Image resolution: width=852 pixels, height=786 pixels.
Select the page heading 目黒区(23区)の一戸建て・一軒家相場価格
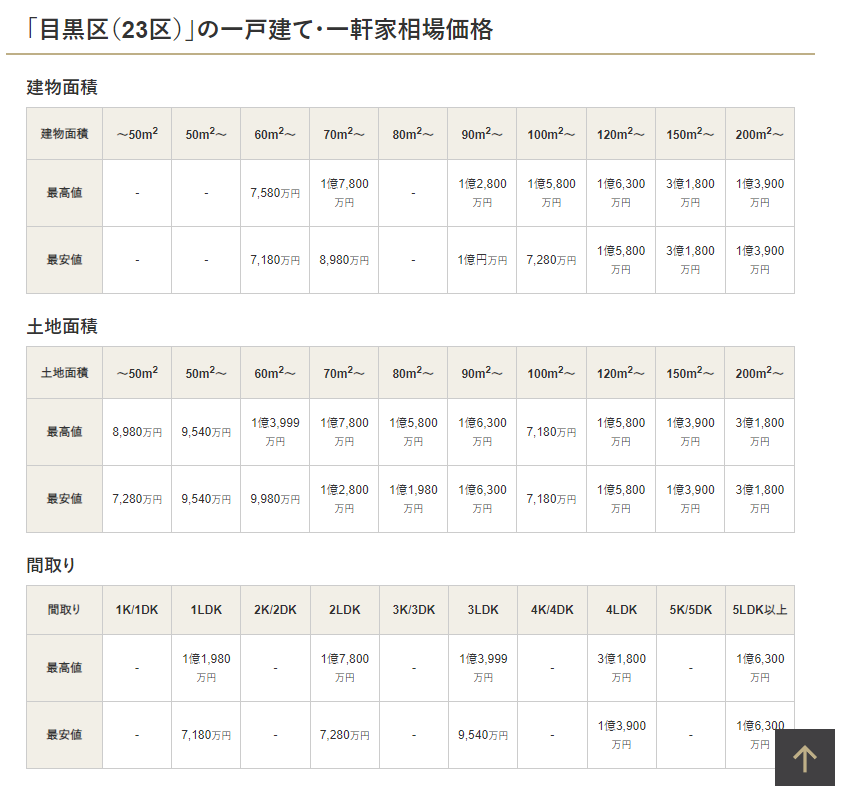click(260, 29)
